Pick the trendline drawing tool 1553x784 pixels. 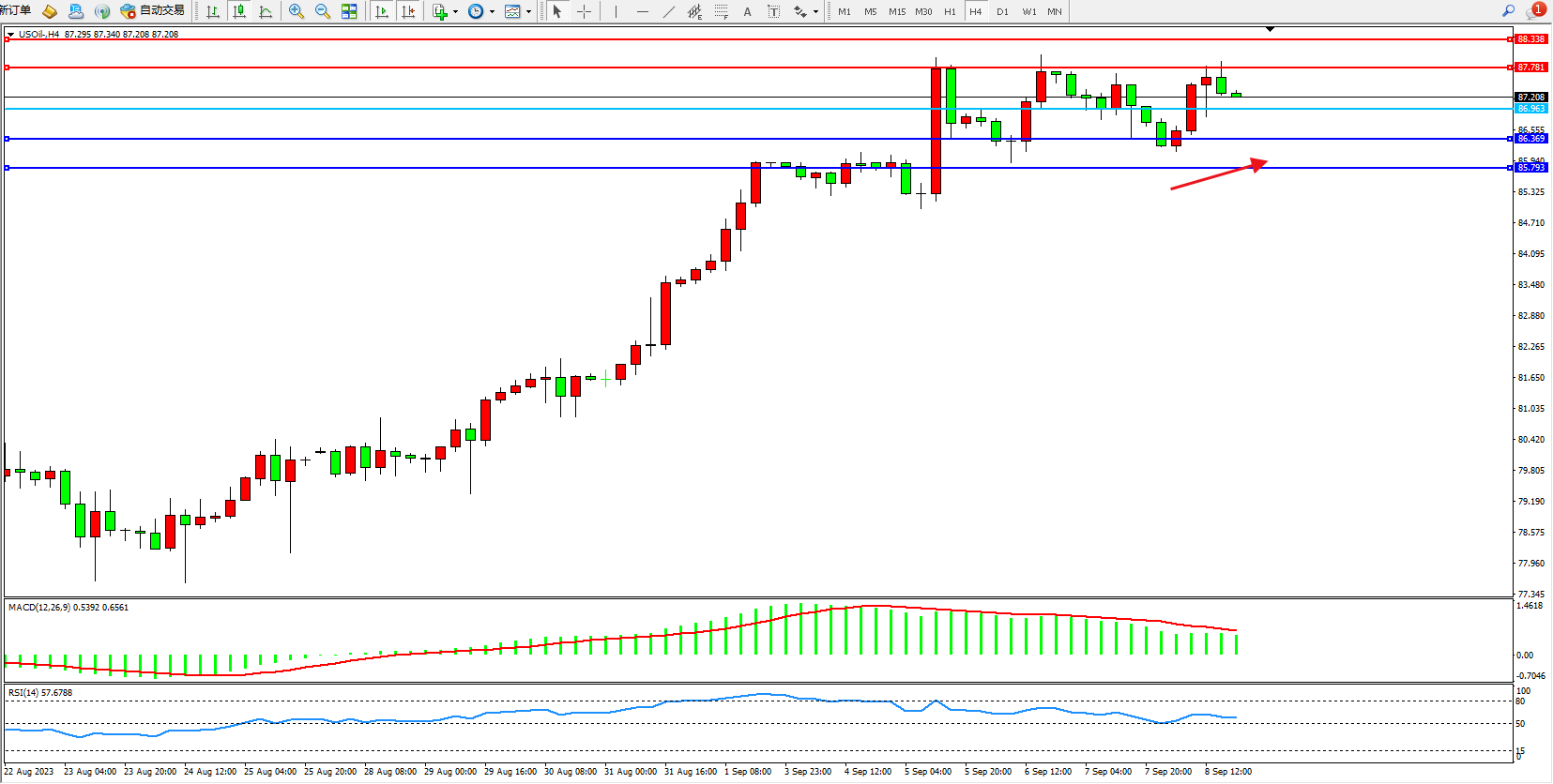[668, 11]
